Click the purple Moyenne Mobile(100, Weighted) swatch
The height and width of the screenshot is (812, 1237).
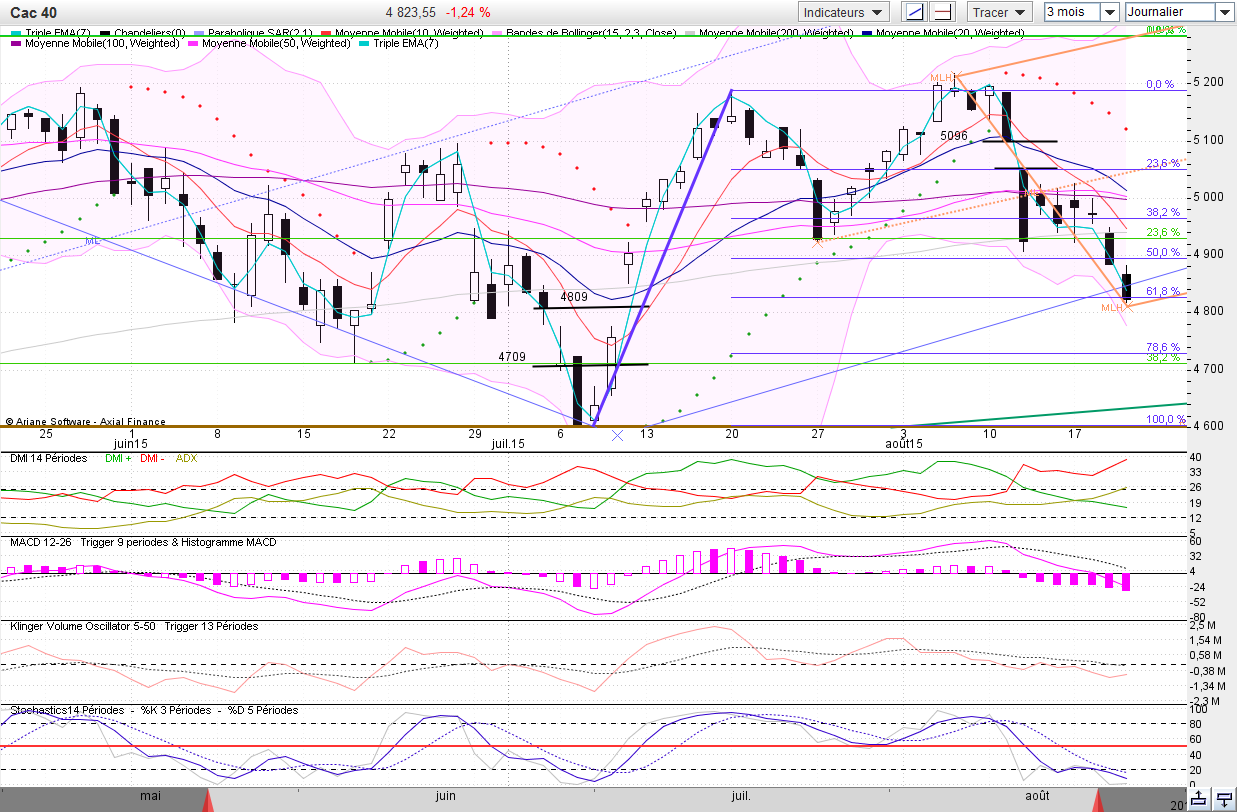coord(16,44)
